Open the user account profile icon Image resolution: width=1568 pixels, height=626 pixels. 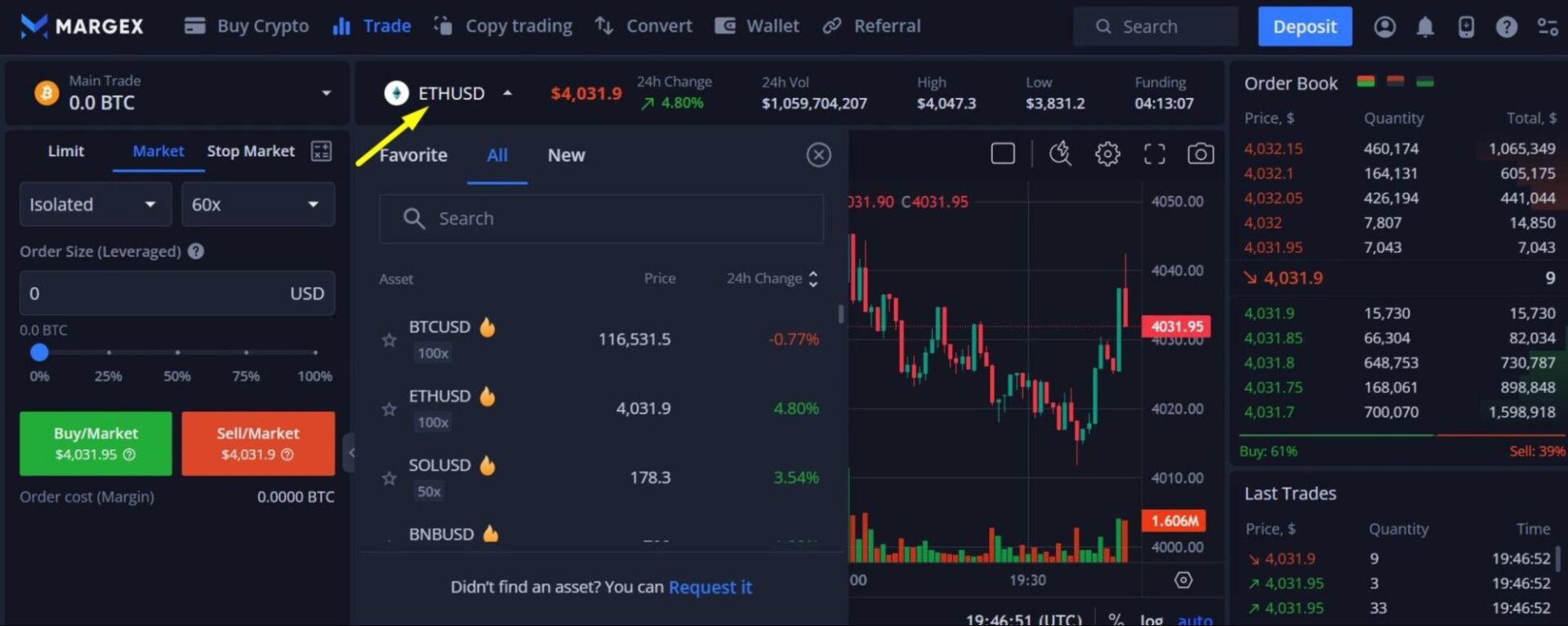[x=1384, y=27]
